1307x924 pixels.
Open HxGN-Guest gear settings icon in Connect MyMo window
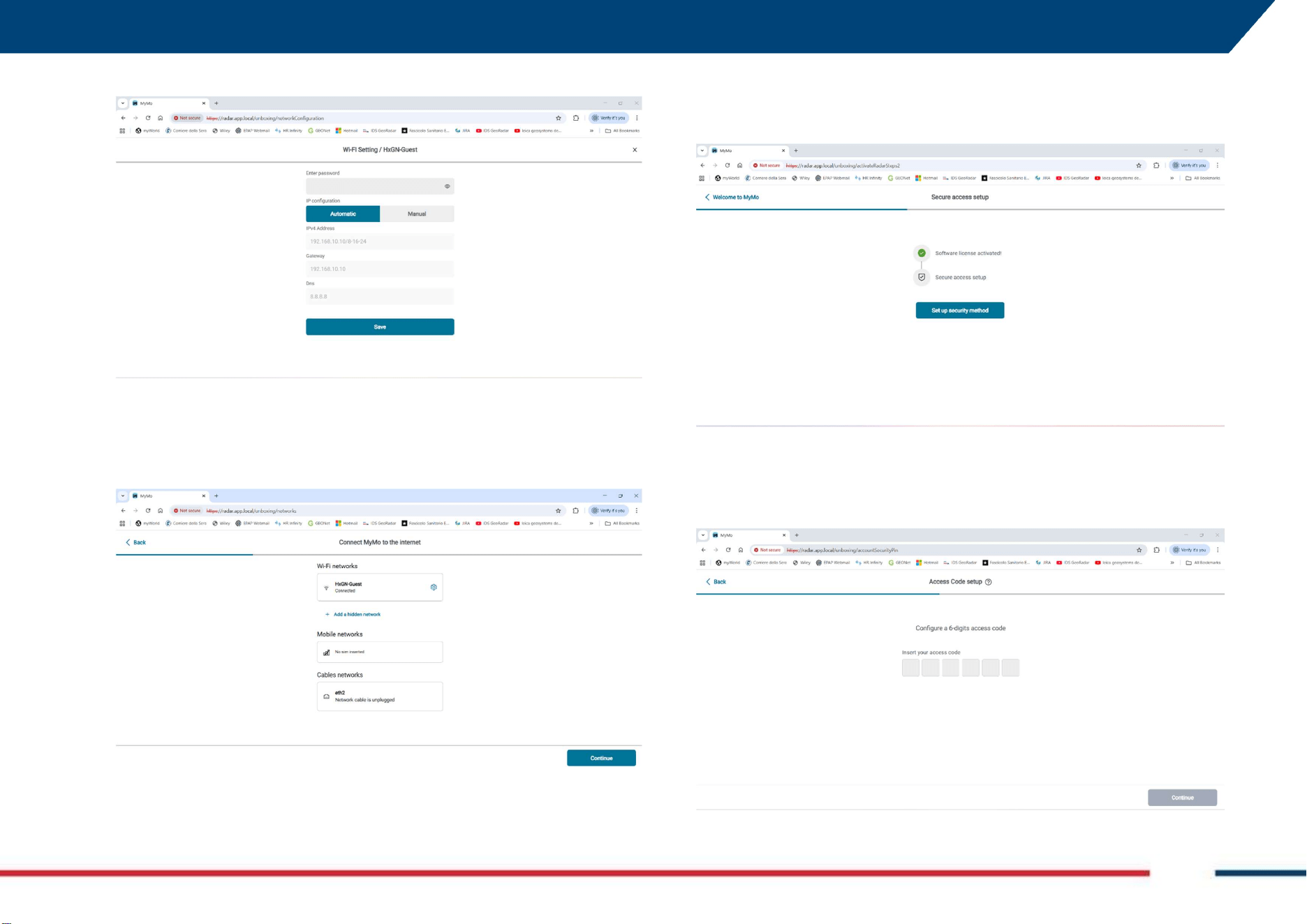[434, 587]
